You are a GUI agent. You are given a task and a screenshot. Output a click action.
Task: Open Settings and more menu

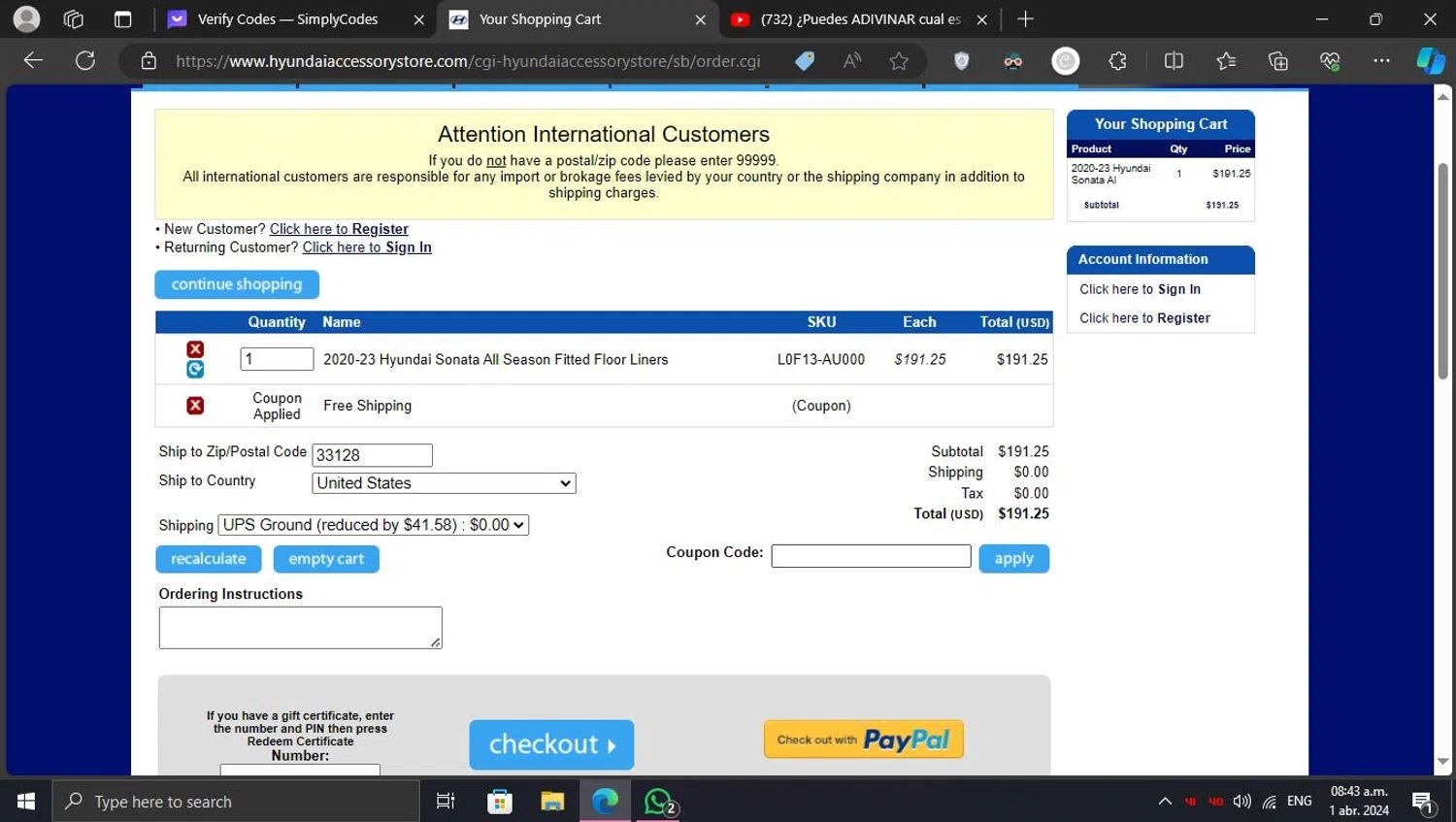tap(1382, 61)
